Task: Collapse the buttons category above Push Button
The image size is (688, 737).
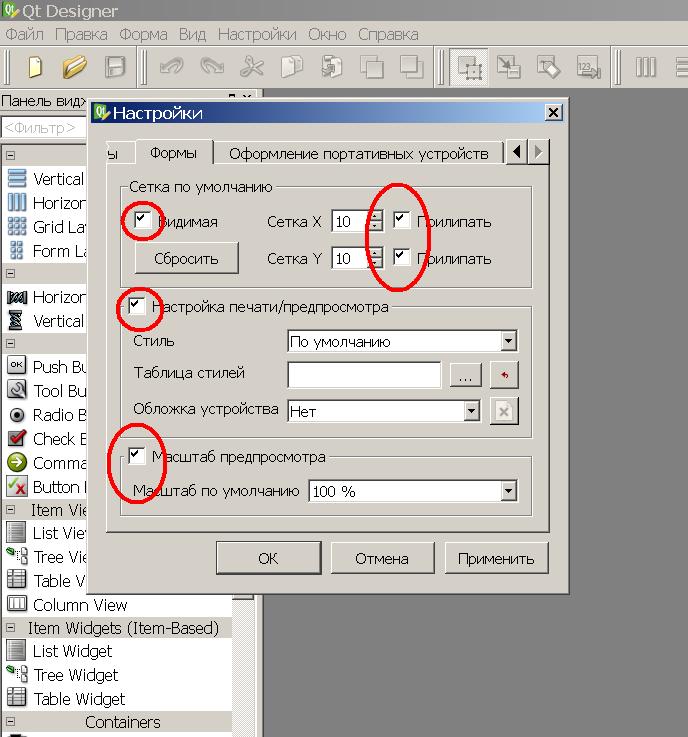Action: tap(10, 344)
